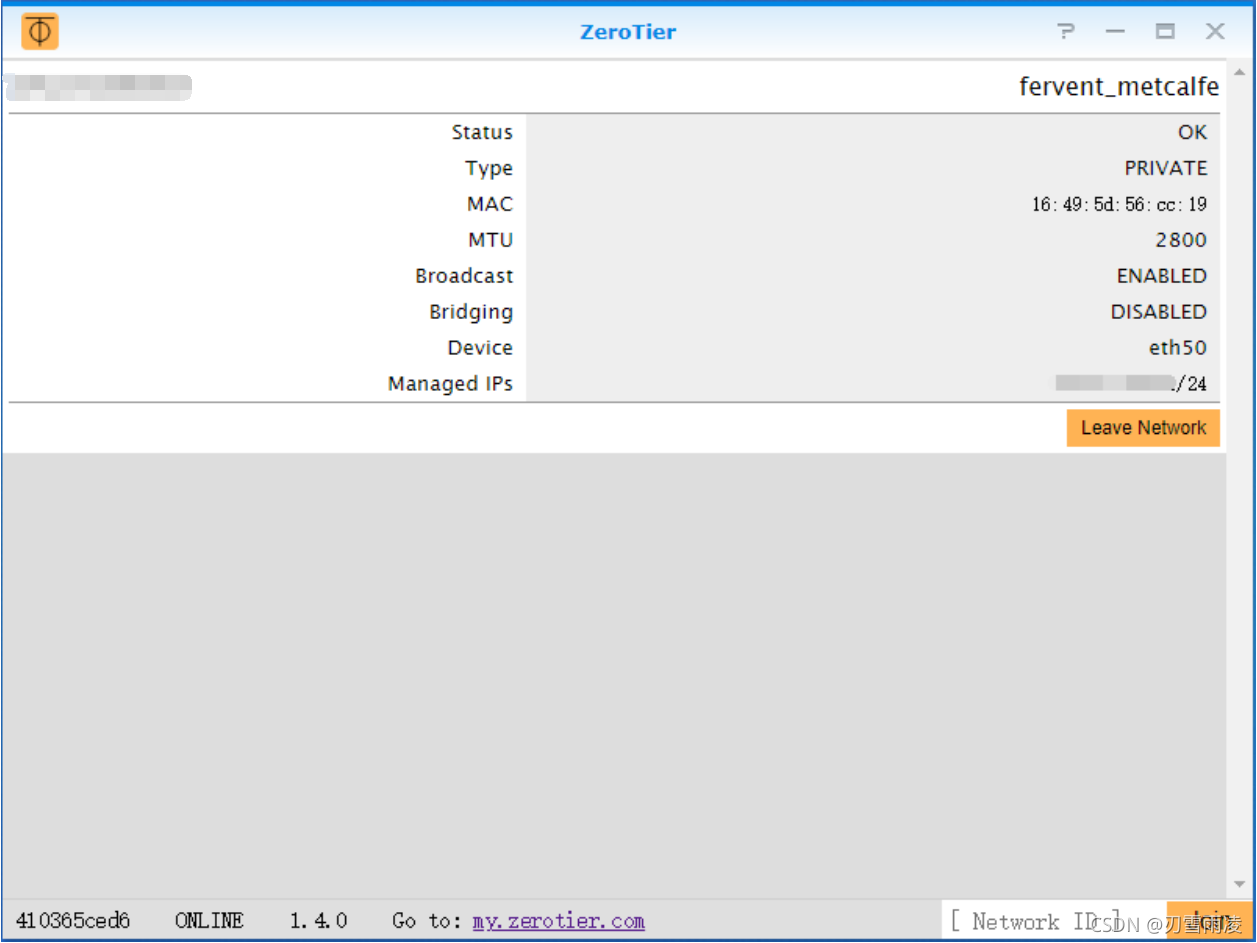This screenshot has height=943, width=1257.
Task: Select the blurred network ID text
Action: 97,88
